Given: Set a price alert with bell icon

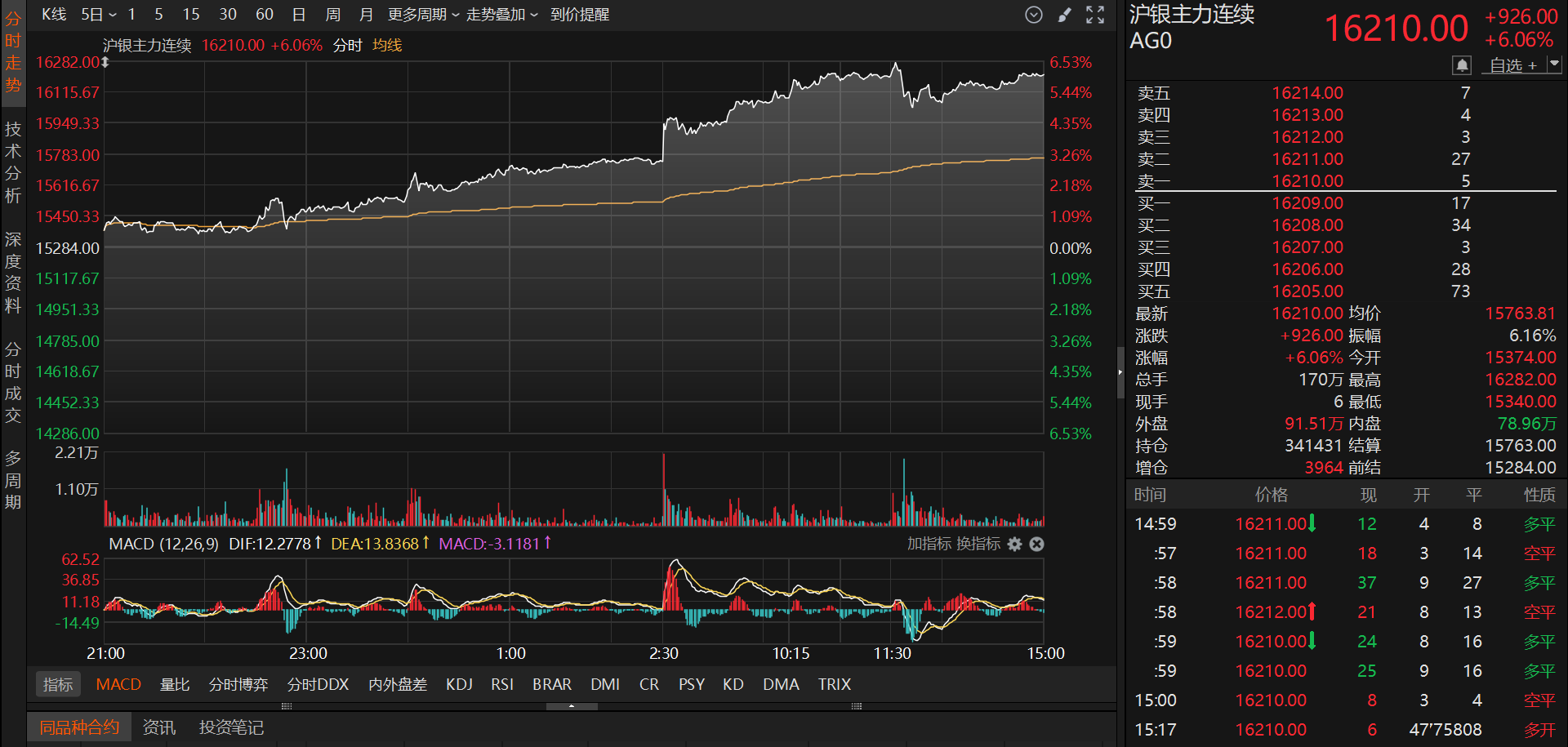Looking at the screenshot, I should coord(1462,64).
